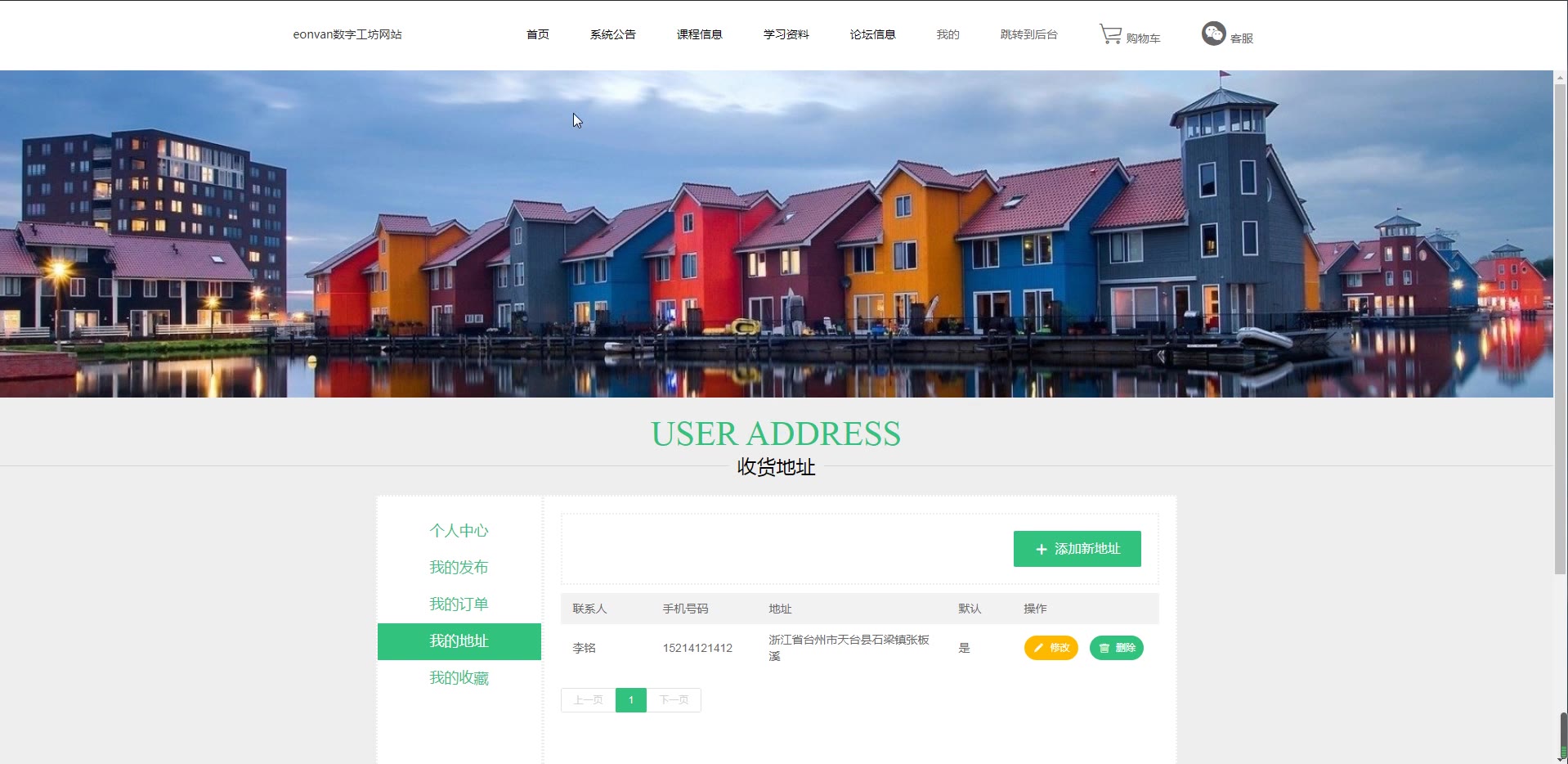Open the customer service chat icon
This screenshot has height=764, width=1568.
coord(1213,34)
